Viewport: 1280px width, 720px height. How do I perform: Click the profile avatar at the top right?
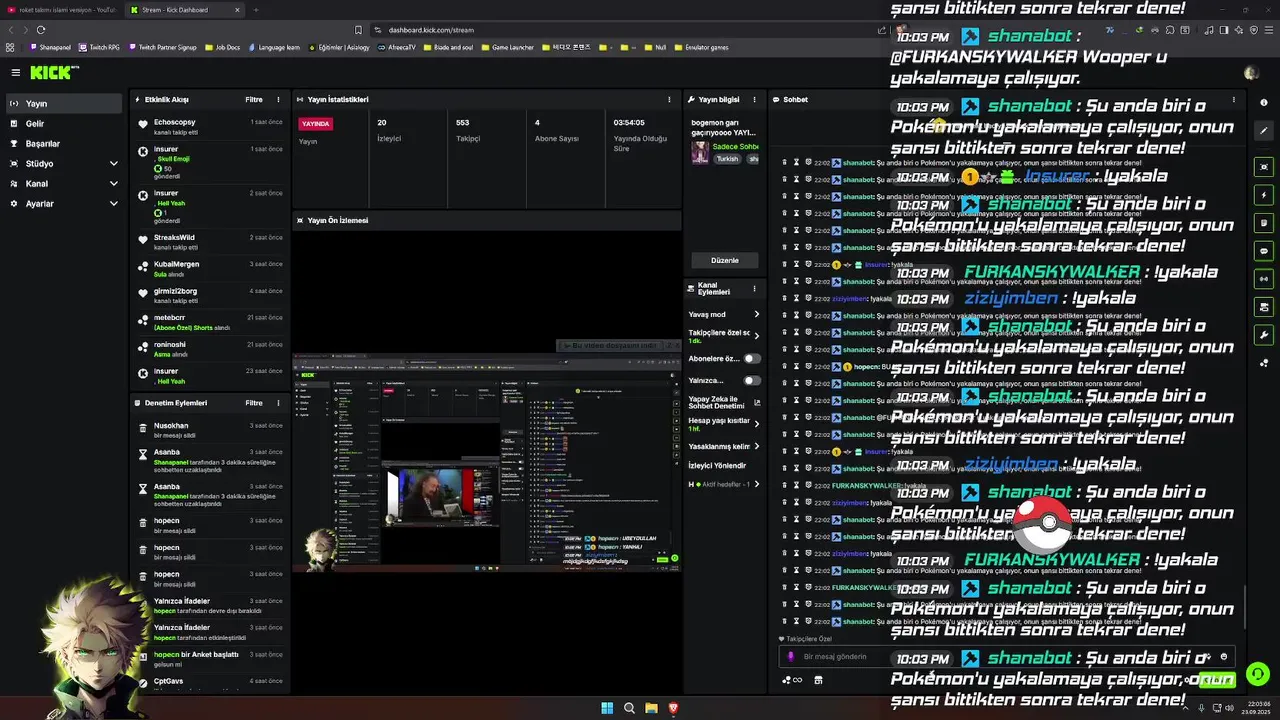[1251, 73]
